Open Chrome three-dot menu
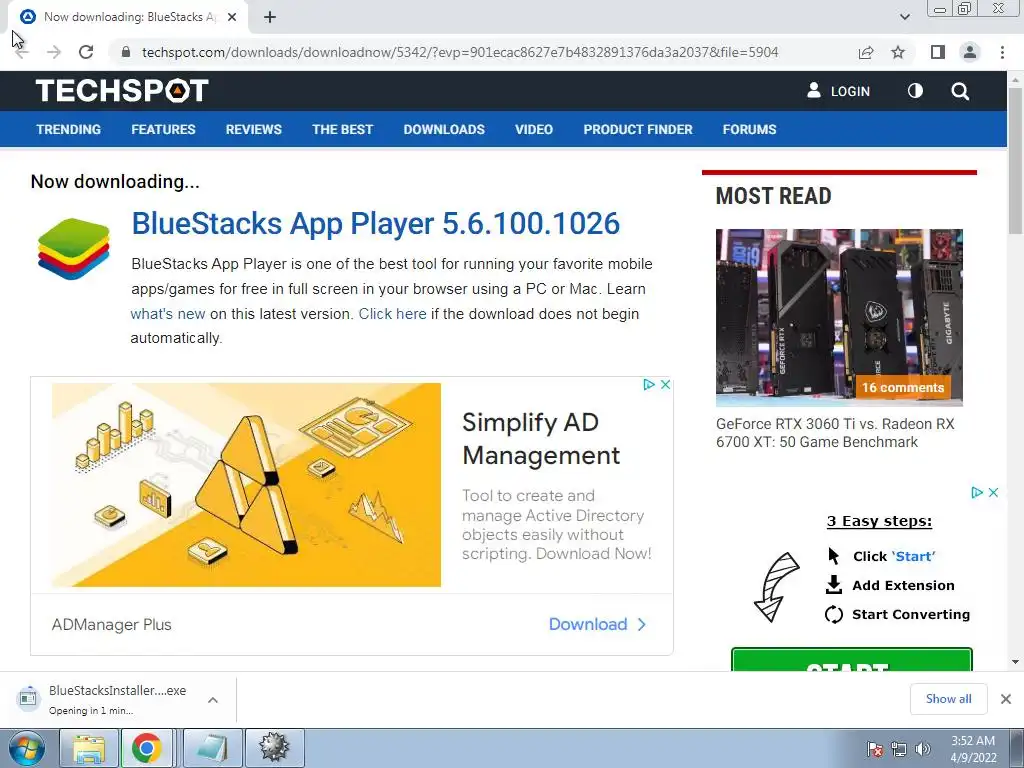The width and height of the screenshot is (1024, 768). 1002,52
